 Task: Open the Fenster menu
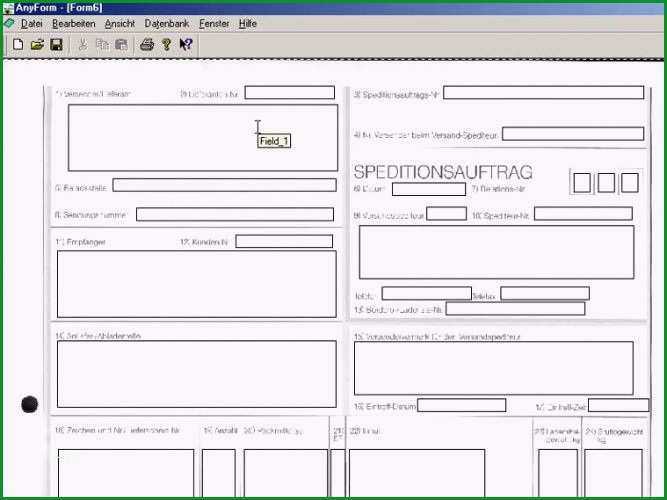point(214,24)
